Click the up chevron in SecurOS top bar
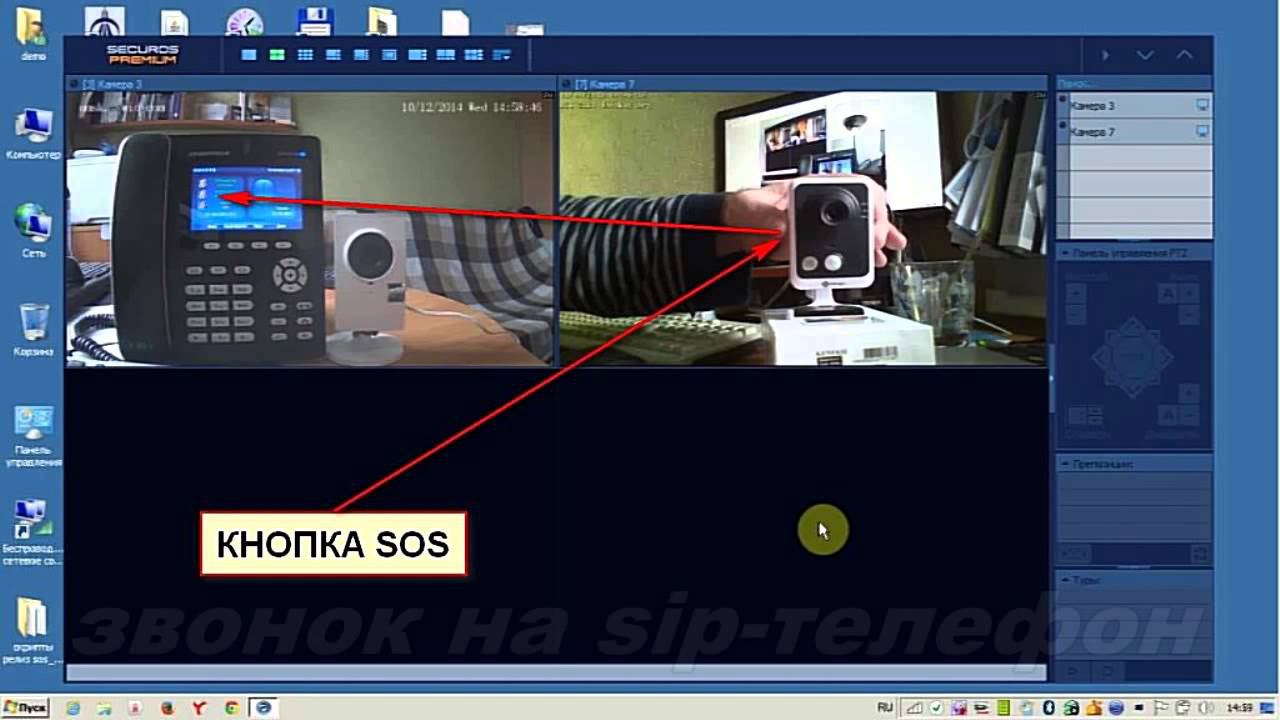The image size is (1280, 720). coord(1185,55)
